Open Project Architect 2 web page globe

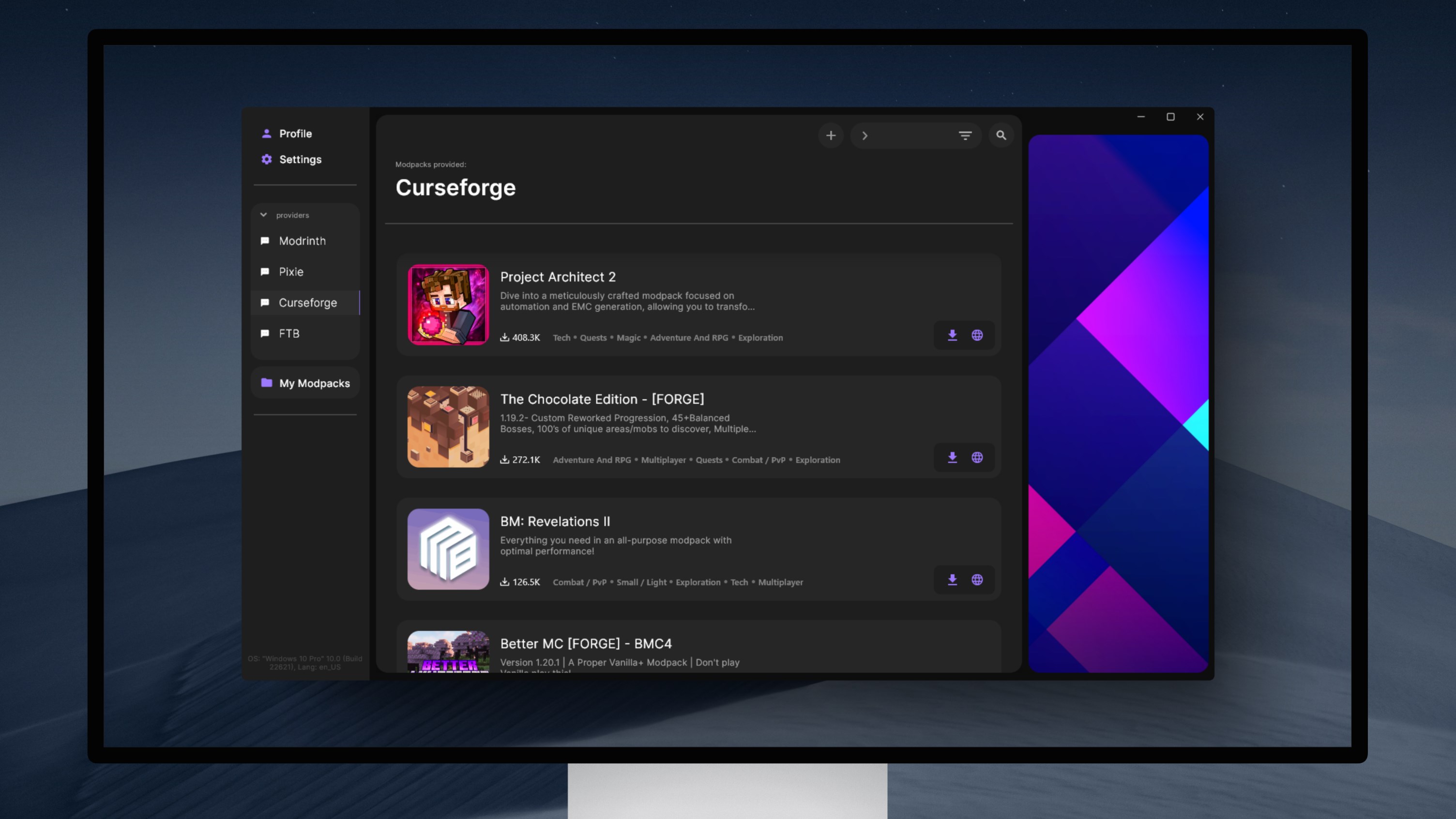[977, 335]
